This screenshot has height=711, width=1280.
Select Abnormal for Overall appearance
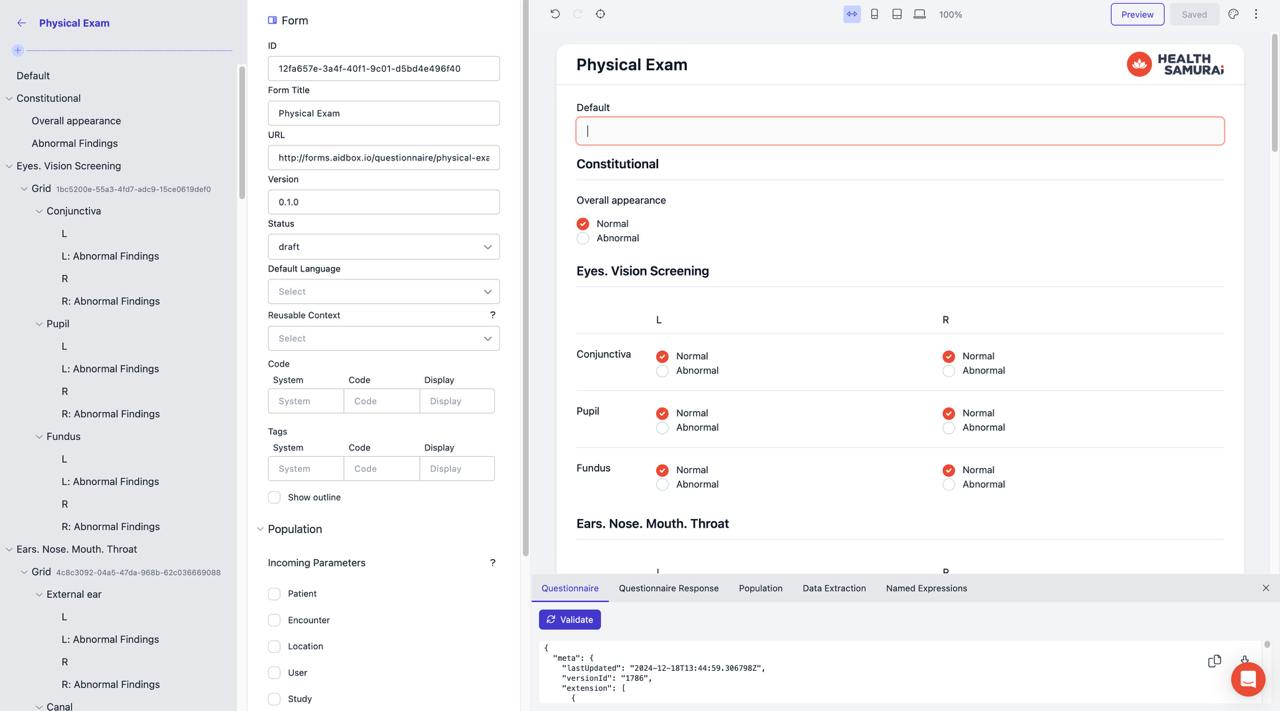click(x=583, y=238)
